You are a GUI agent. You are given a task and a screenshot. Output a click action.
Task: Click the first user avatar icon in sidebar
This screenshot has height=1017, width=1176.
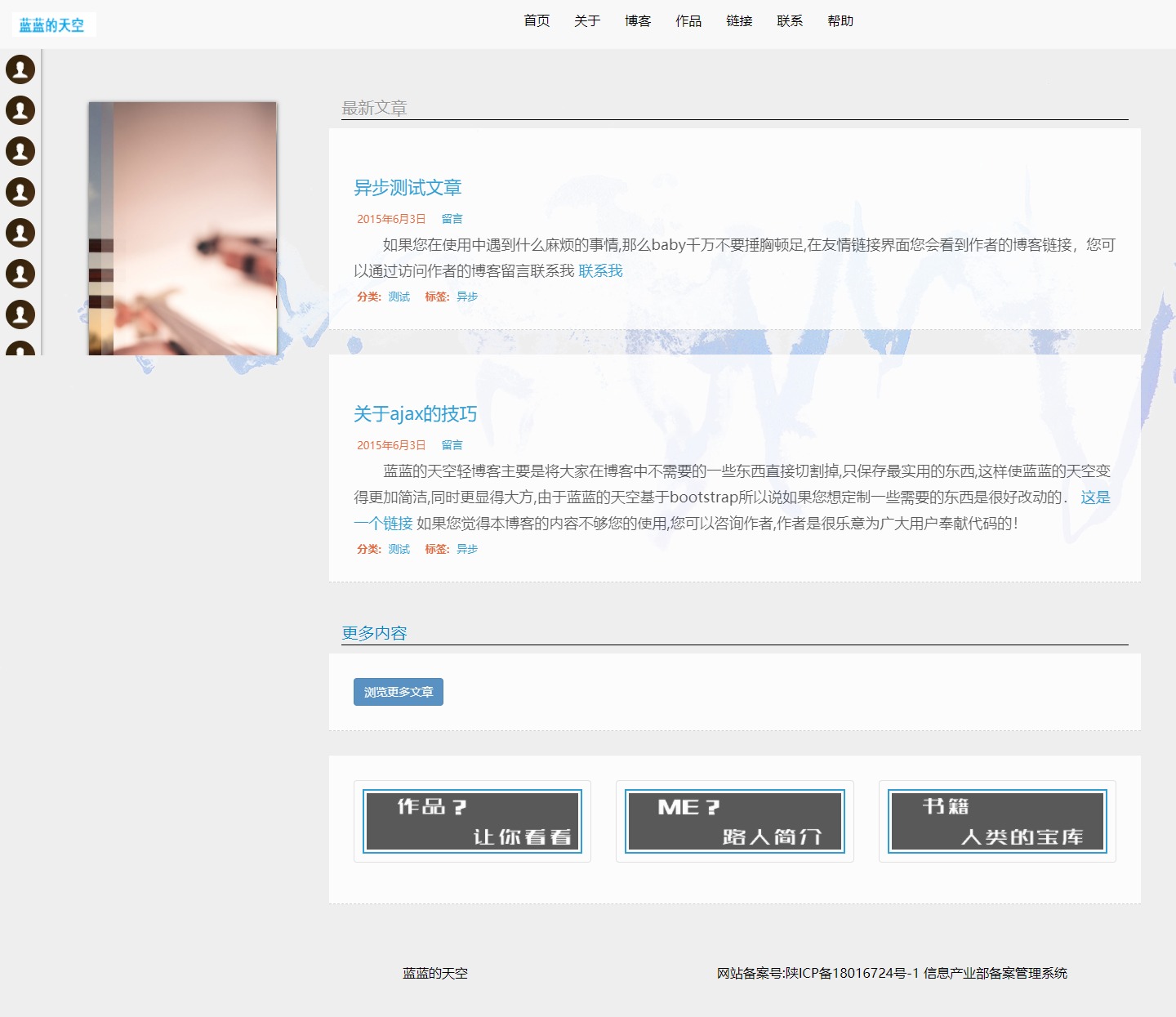pyautogui.click(x=20, y=69)
